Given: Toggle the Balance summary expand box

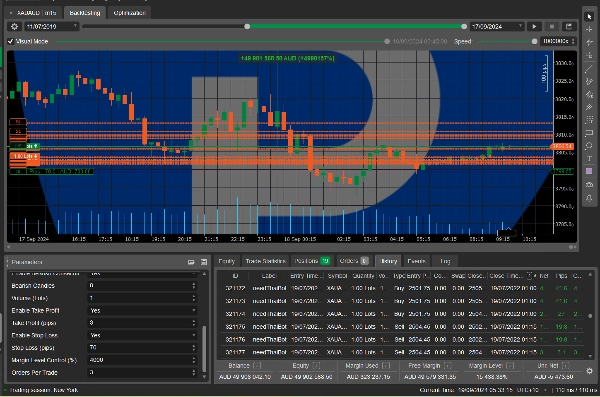Looking at the screenshot, I should coord(258,366).
